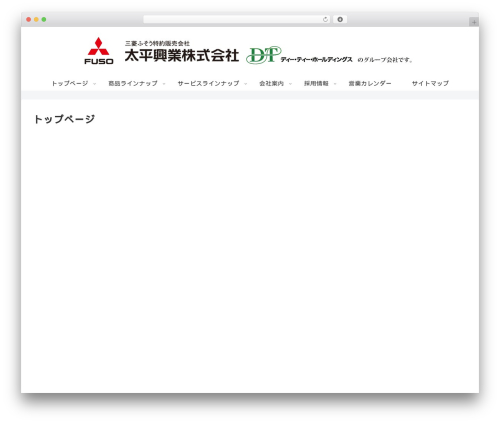The image size is (500, 423).
Task: Expand the 商品ラインナップ dropdown arrow
Action: (164, 84)
